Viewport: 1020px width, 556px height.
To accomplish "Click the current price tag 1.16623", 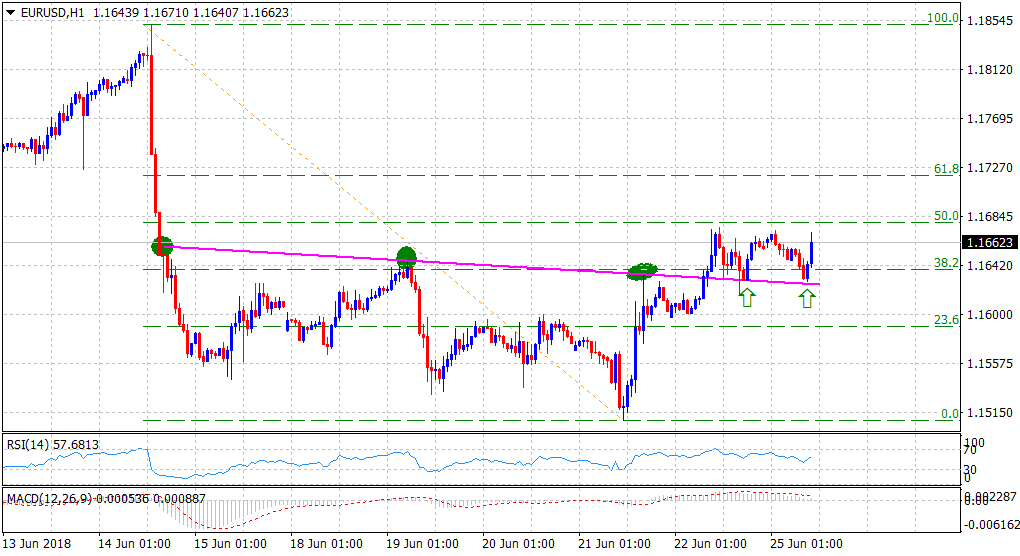I will click(x=990, y=243).
